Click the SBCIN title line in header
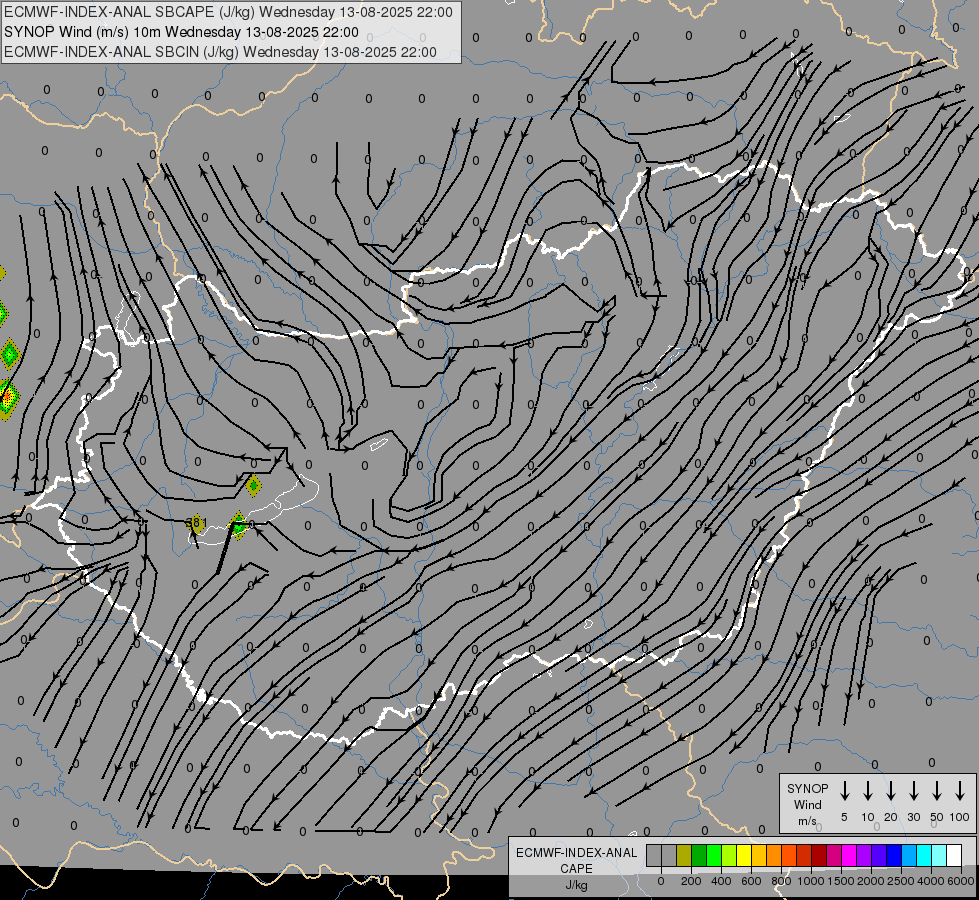The height and width of the screenshot is (900, 979). pos(220,52)
